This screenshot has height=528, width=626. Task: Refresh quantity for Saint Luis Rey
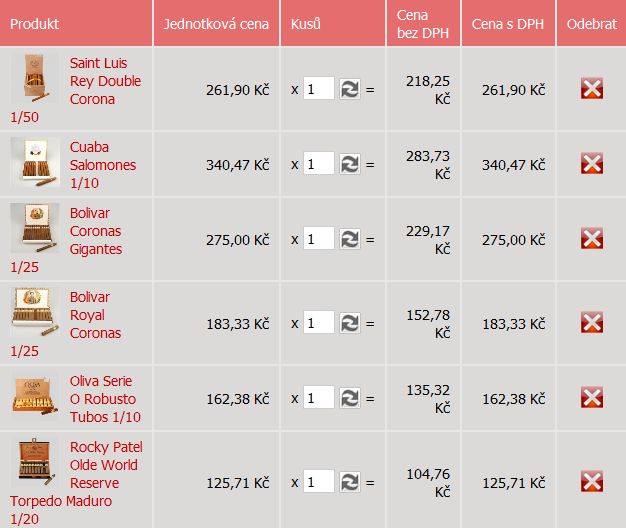pyautogui.click(x=350, y=89)
